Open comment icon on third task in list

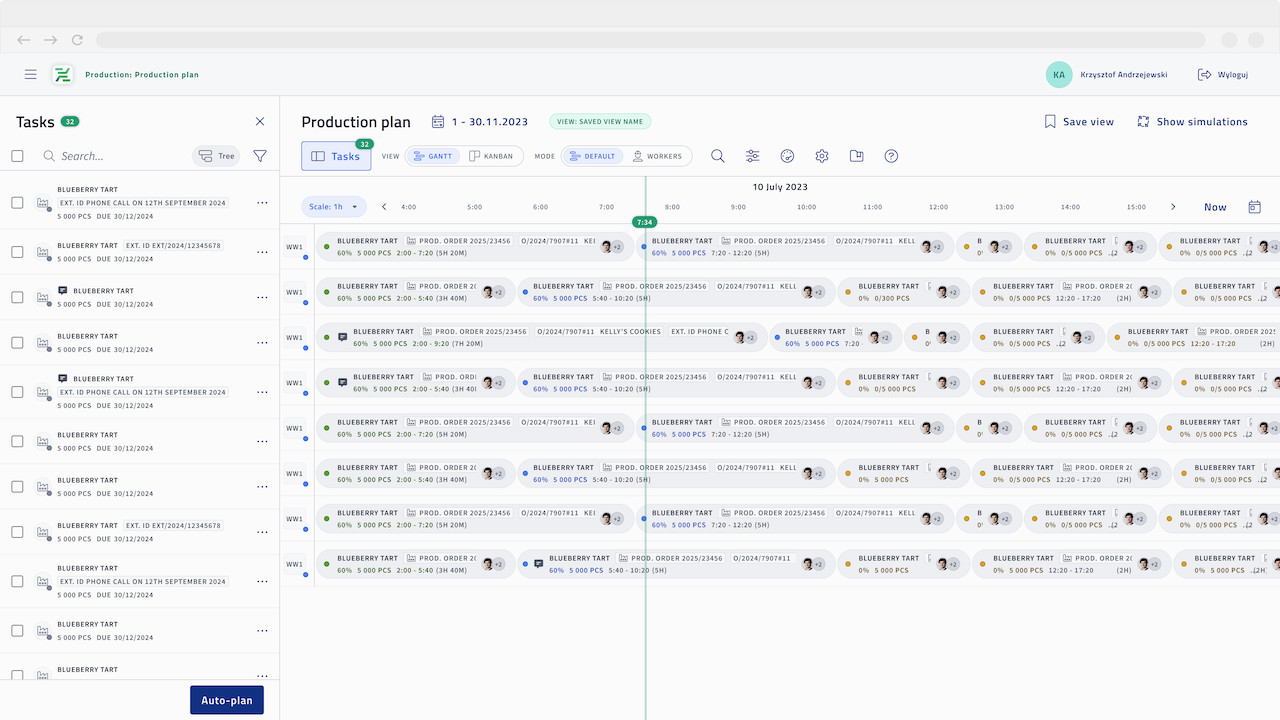pyautogui.click(x=63, y=291)
